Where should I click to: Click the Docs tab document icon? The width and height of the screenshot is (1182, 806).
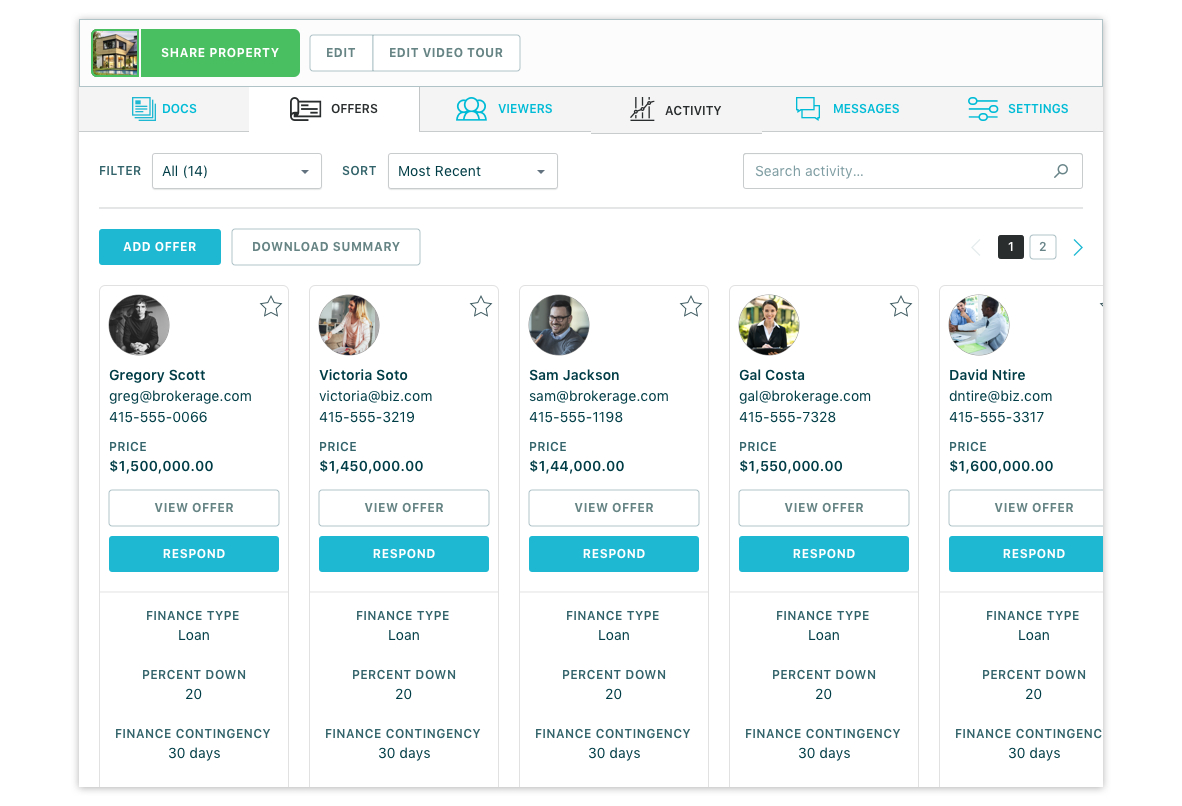[143, 109]
